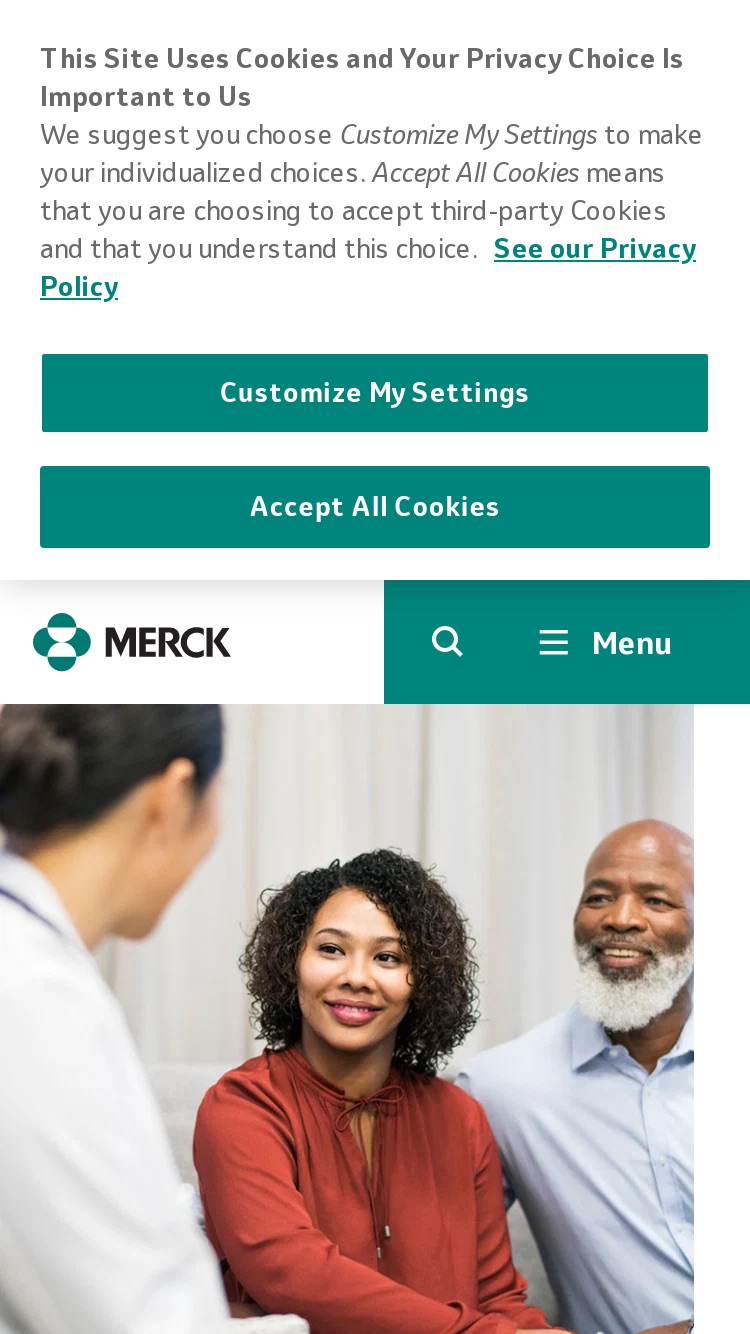The height and width of the screenshot is (1334, 750).
Task: Accept All Cookies via banner button
Action: pyautogui.click(x=375, y=507)
